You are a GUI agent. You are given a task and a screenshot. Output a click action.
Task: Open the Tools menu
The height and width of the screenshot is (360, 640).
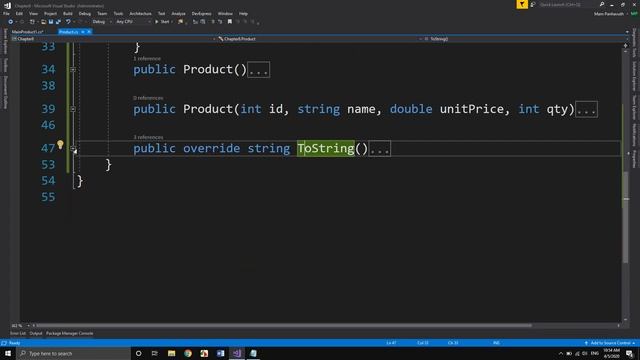[x=118, y=14]
